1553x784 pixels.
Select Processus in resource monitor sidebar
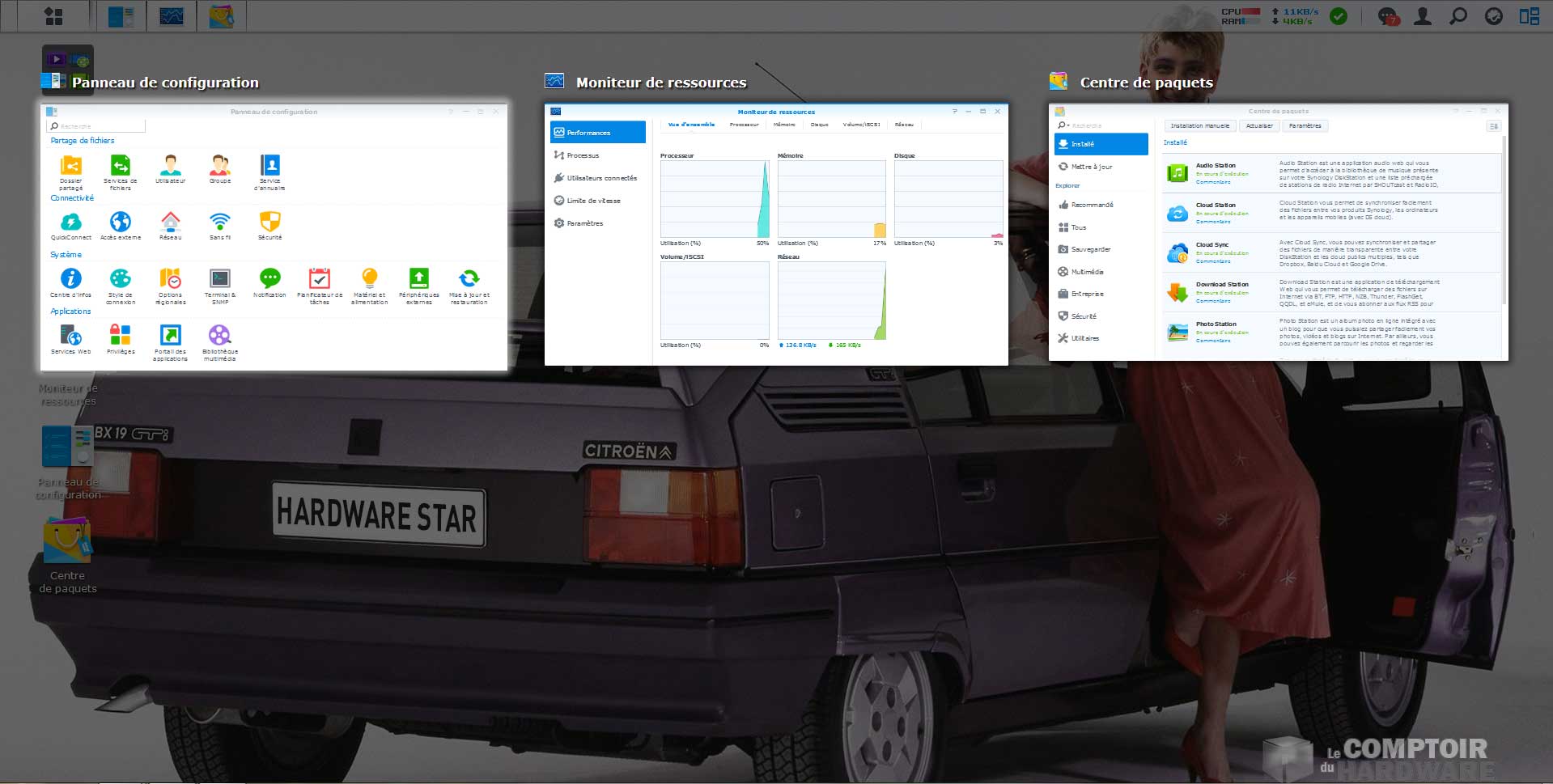[x=598, y=155]
